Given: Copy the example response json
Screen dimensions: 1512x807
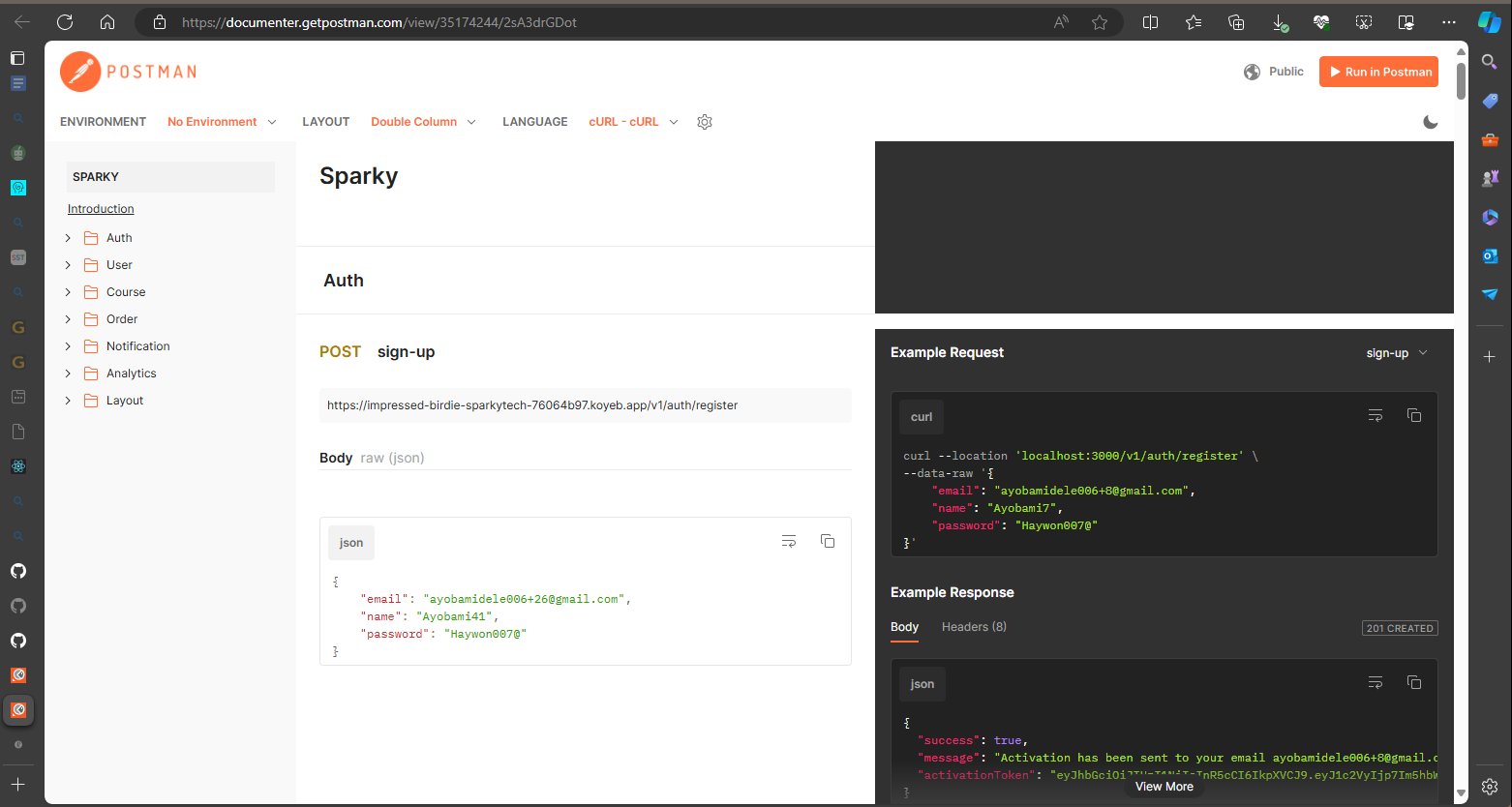Looking at the screenshot, I should (x=1414, y=682).
